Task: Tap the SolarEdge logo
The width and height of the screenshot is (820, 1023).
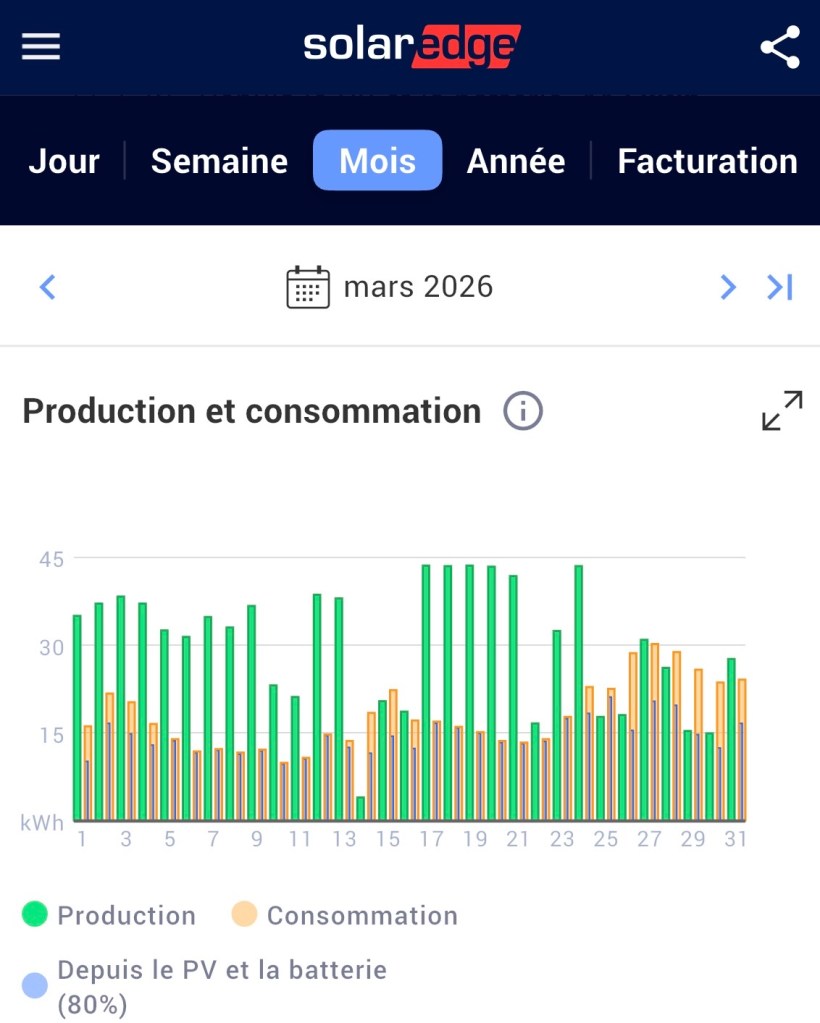Action: [x=412, y=46]
